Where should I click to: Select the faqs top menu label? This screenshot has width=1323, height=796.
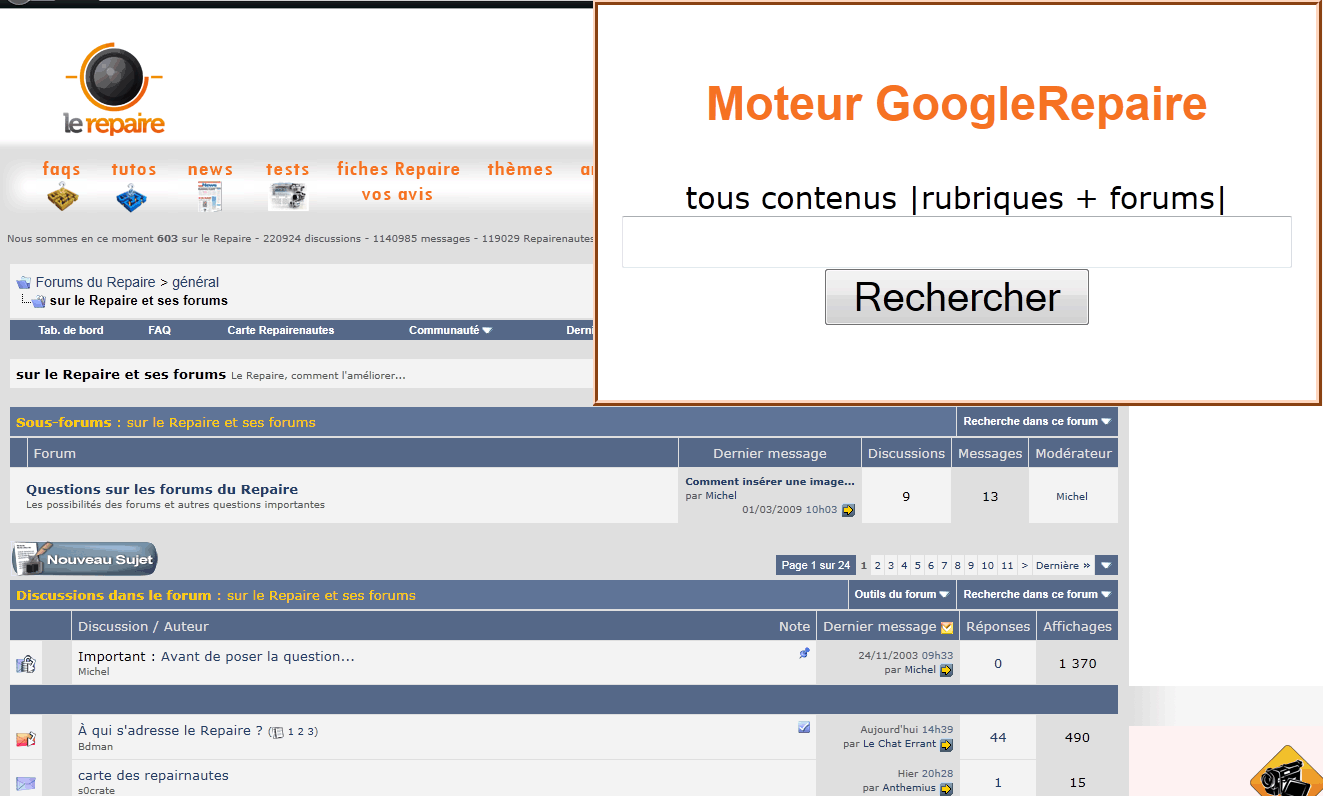tap(62, 169)
